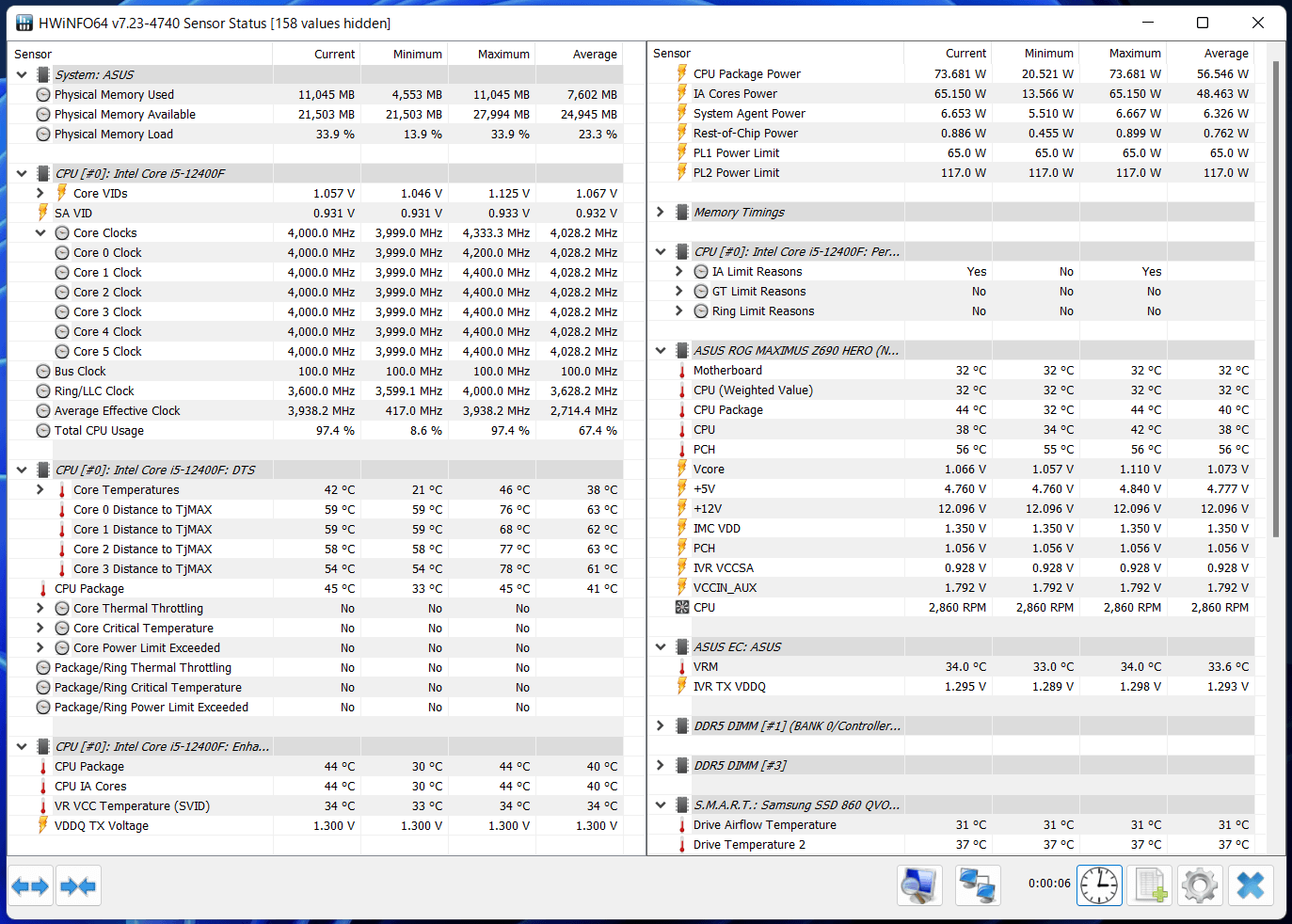Screen dimensions: 1292x924
Task: Select the CPU IA Cores temperature row
Action: (x=315, y=787)
